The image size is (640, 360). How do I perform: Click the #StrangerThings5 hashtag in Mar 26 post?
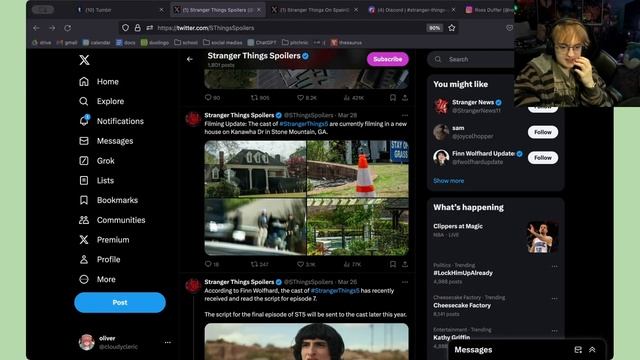click(335, 291)
